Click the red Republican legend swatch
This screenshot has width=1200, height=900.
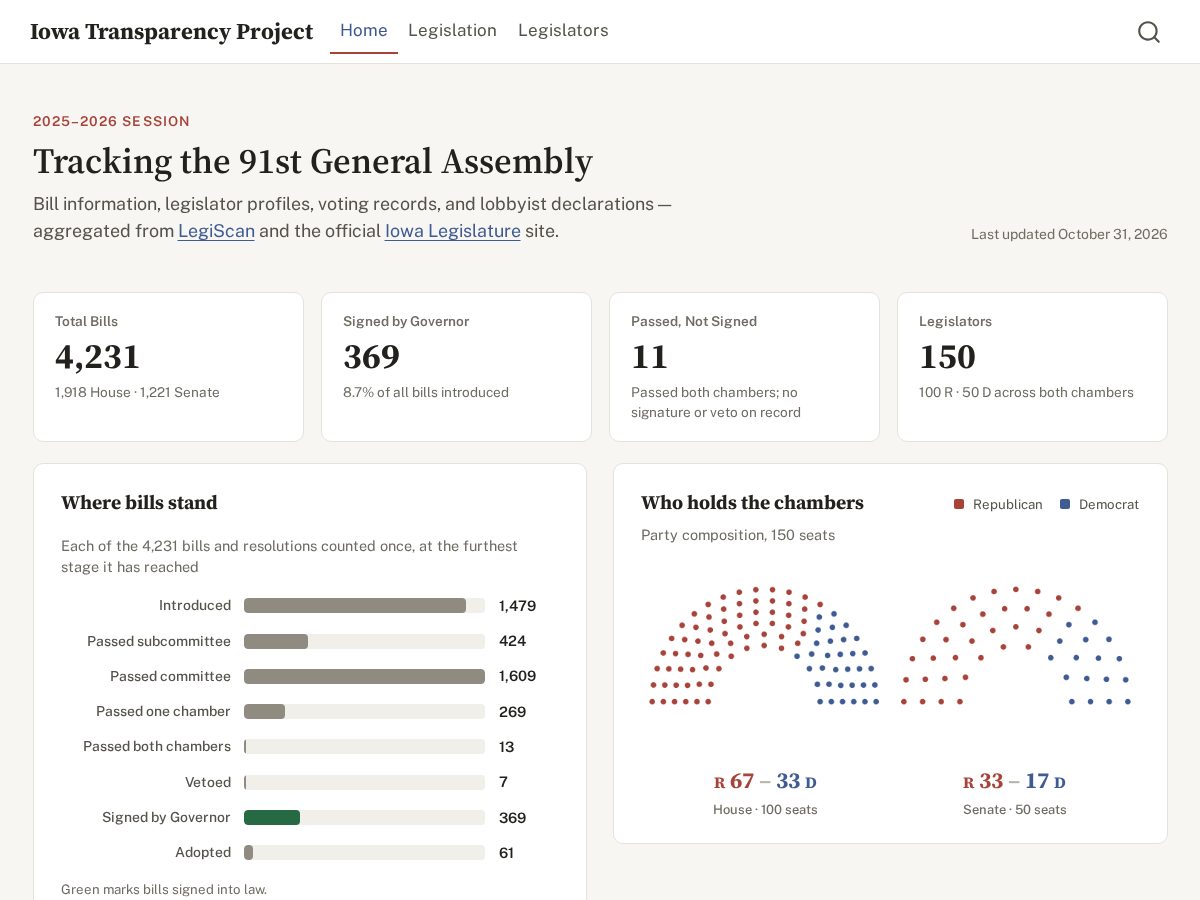(x=959, y=504)
